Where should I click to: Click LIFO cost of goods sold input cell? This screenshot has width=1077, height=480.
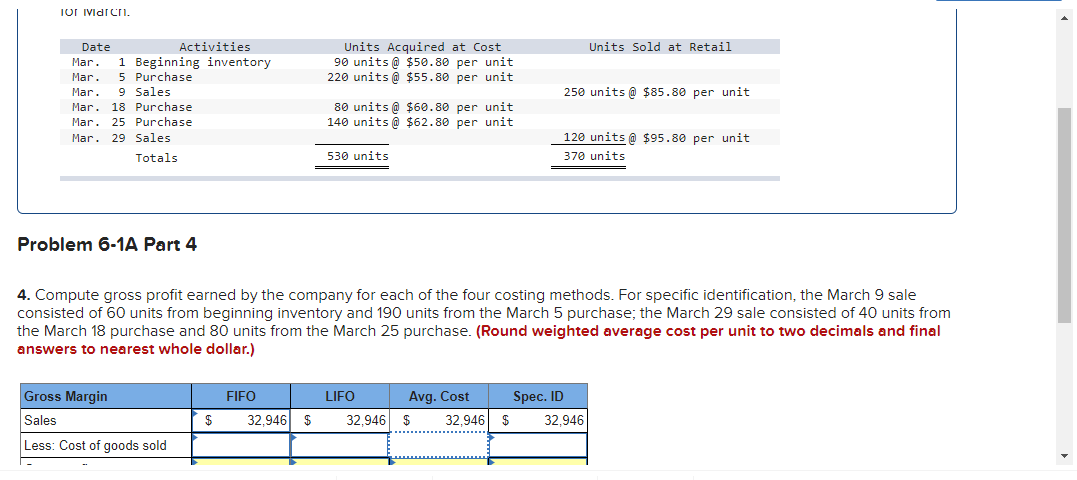pos(340,445)
